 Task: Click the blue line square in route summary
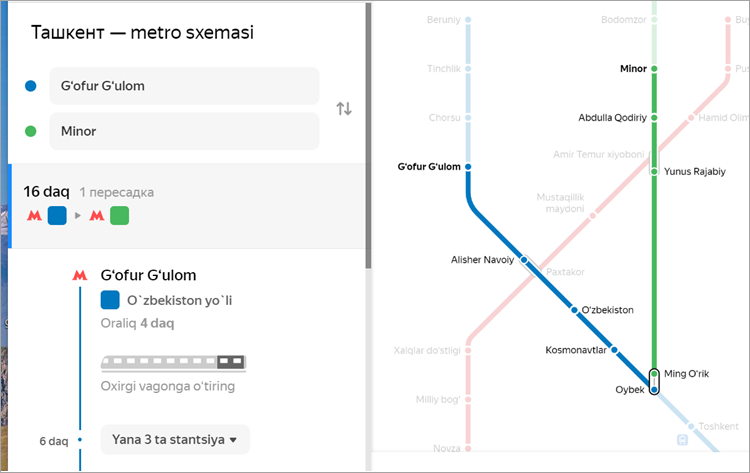[57, 216]
